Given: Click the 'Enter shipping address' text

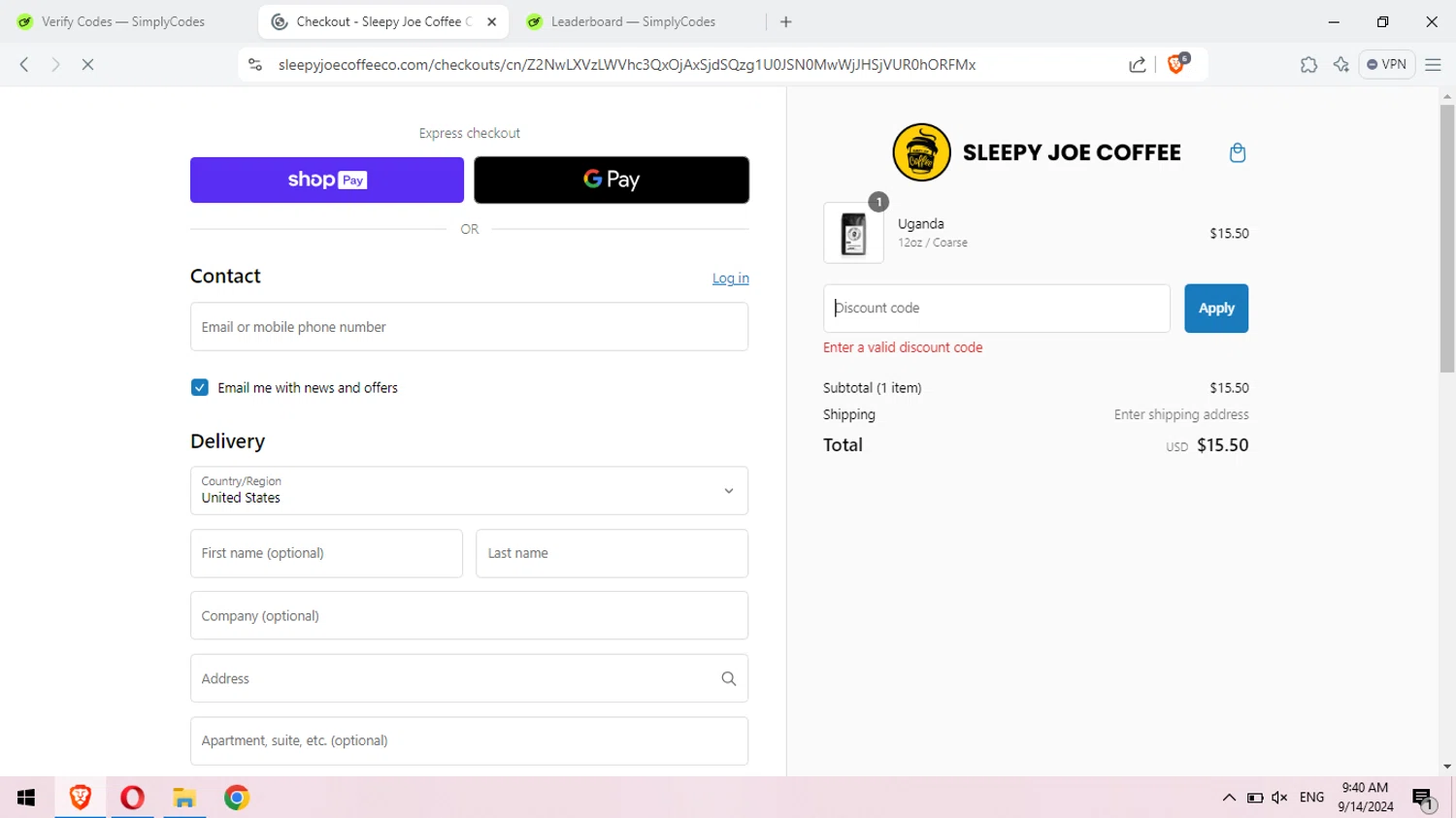Looking at the screenshot, I should pos(1181,414).
